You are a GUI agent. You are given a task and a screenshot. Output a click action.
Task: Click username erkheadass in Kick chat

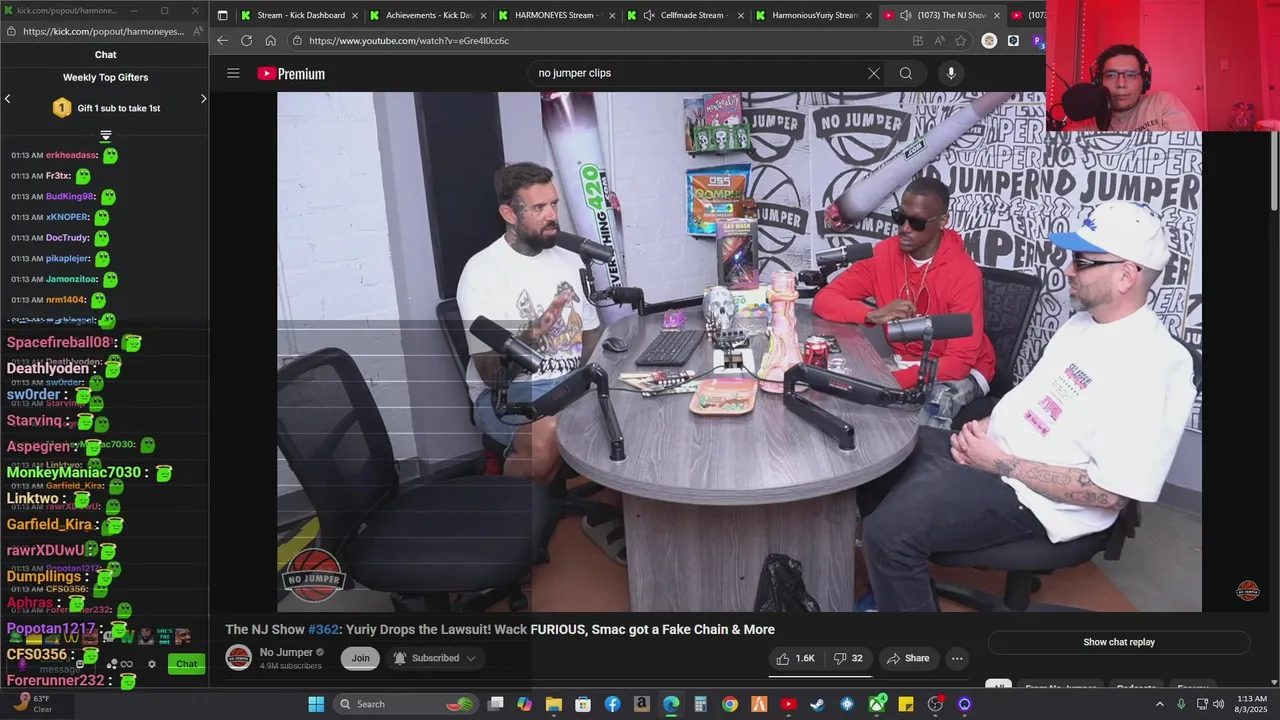pos(72,155)
